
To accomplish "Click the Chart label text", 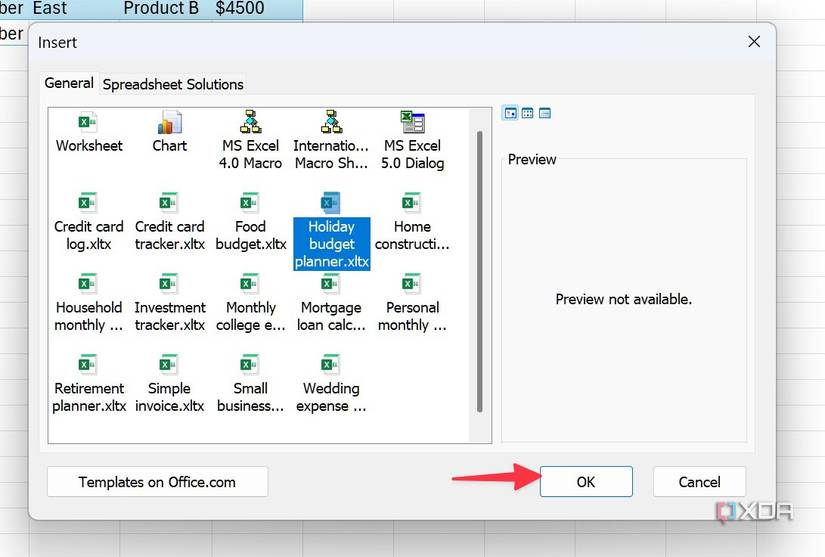I will pos(169,146).
